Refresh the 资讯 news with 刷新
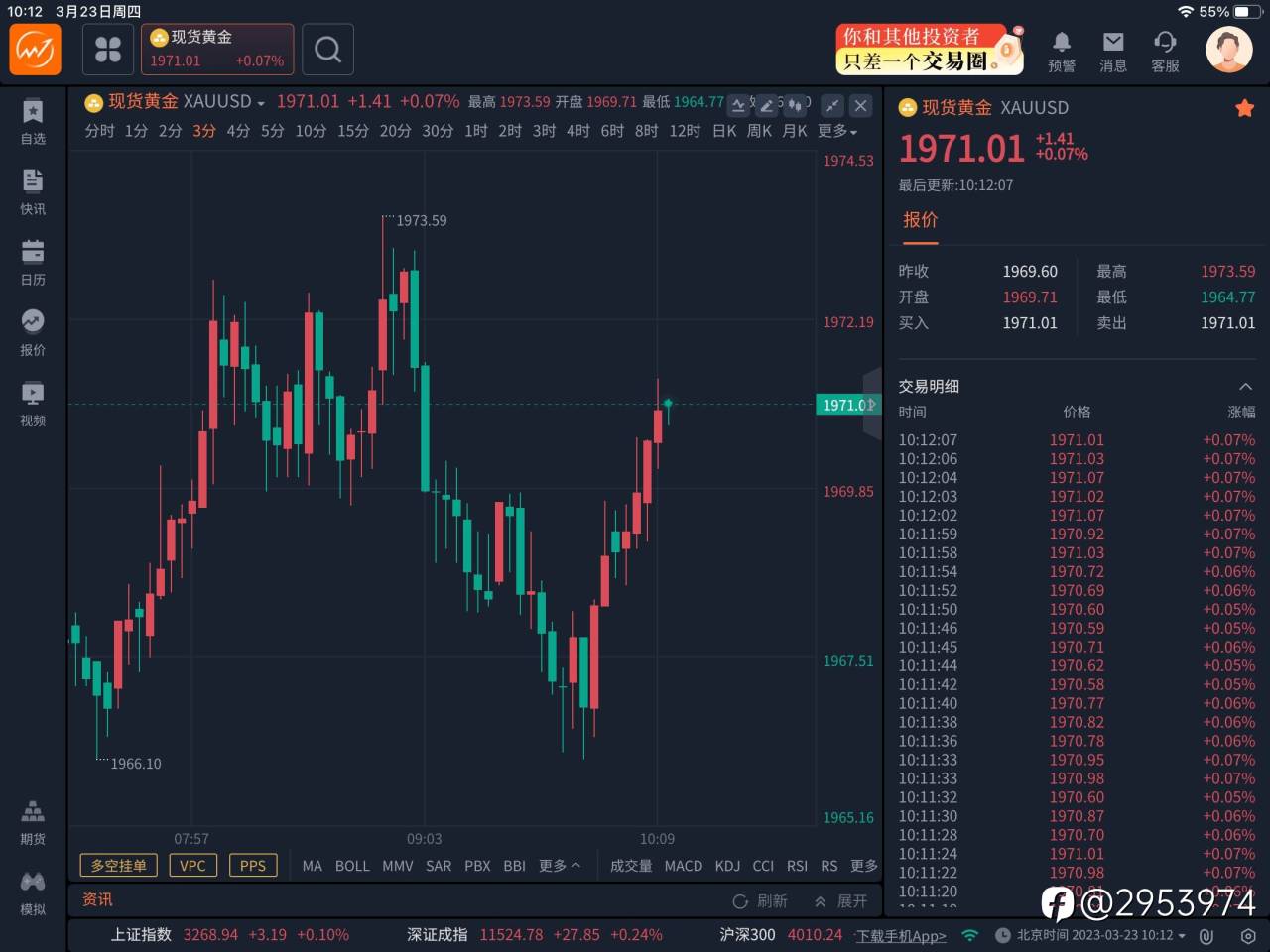The width and height of the screenshot is (1270, 952). click(x=760, y=901)
